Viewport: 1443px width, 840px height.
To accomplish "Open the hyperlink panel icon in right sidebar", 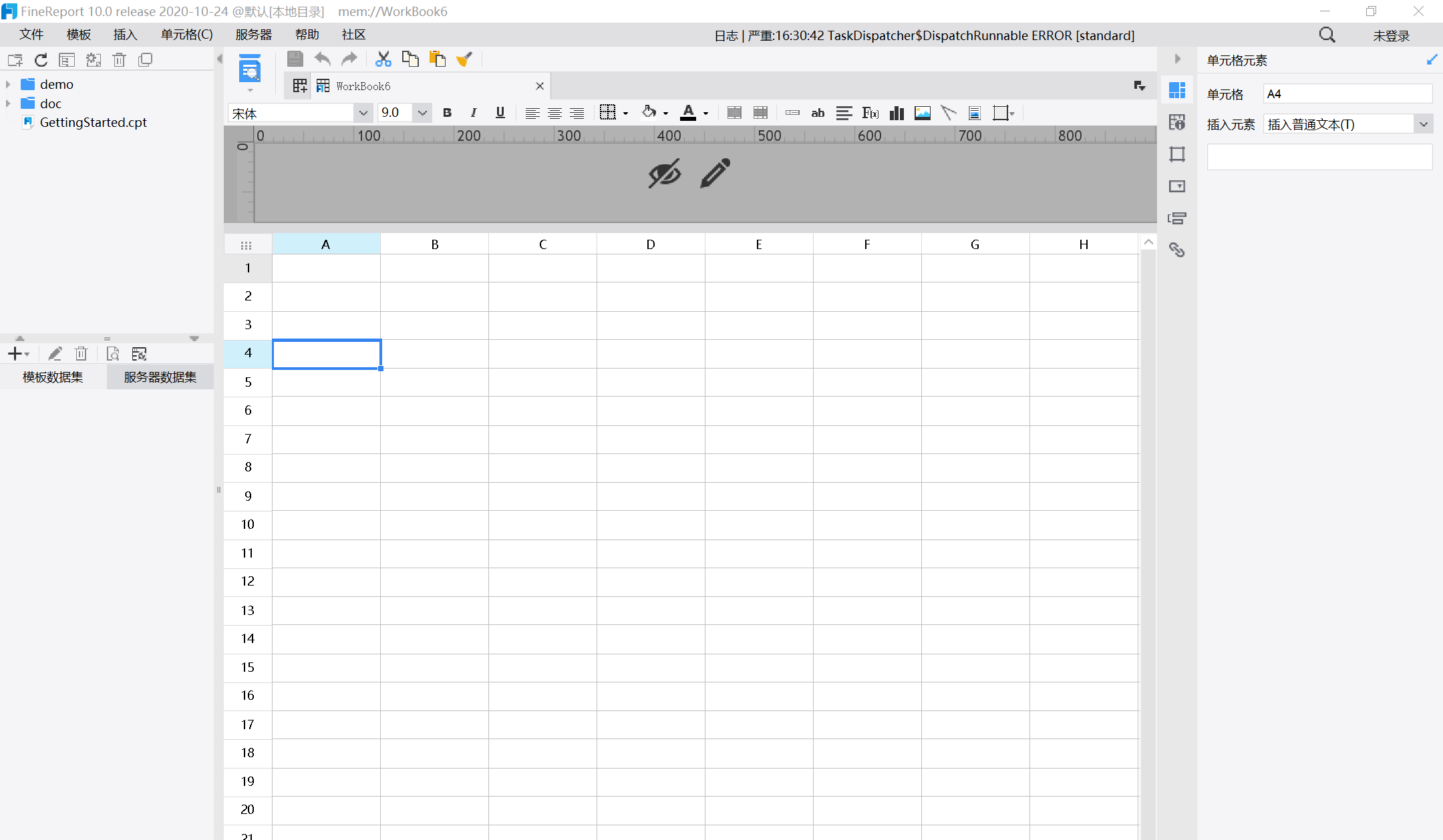I will 1177,250.
